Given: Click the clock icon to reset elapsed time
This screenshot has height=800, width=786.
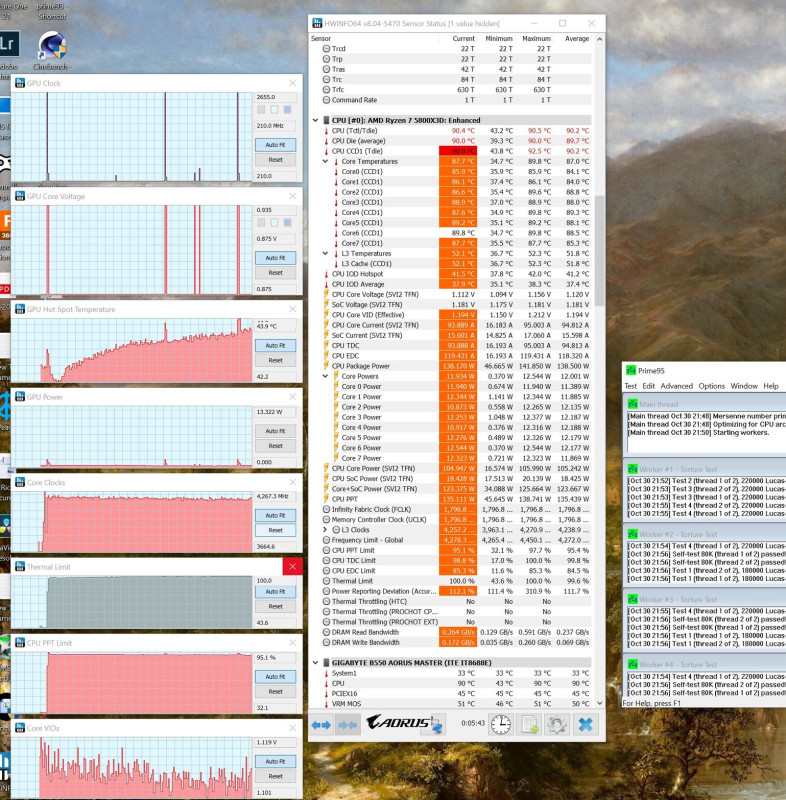Looking at the screenshot, I should pos(501,724).
